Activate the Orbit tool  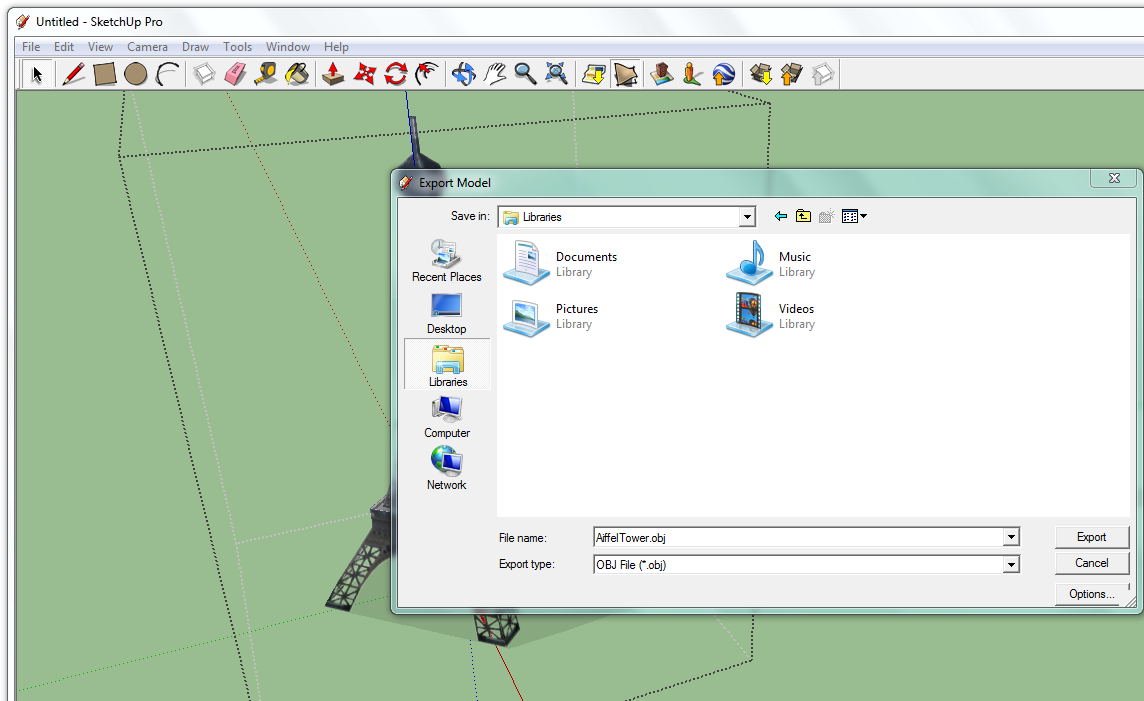tap(463, 74)
